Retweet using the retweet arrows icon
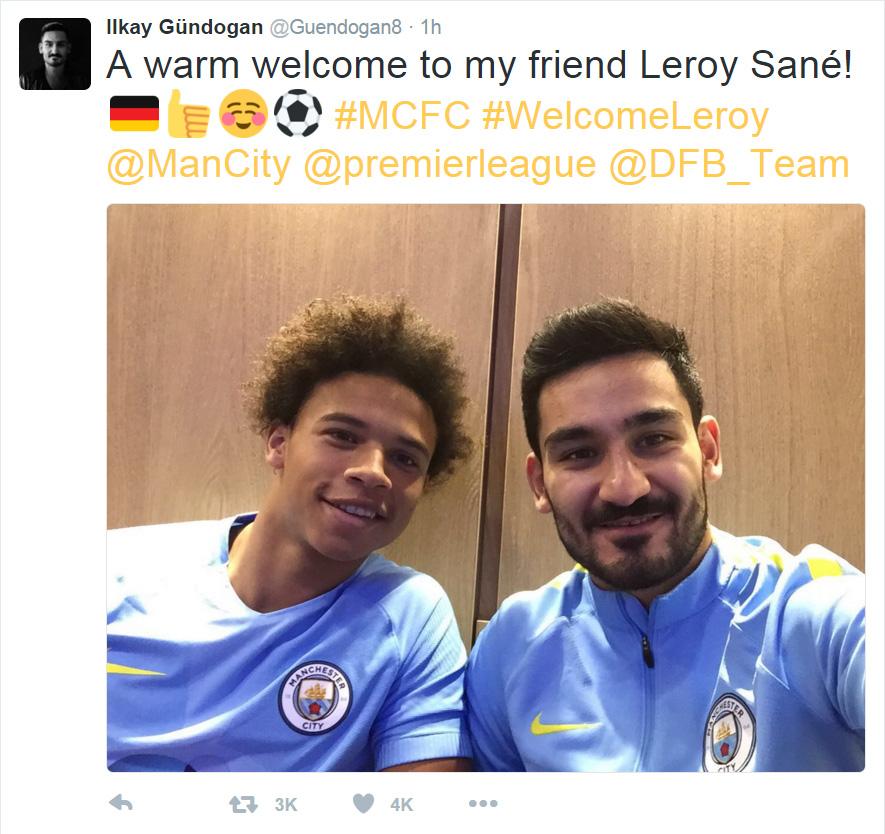Viewport: 885px width, 834px height. [x=243, y=804]
